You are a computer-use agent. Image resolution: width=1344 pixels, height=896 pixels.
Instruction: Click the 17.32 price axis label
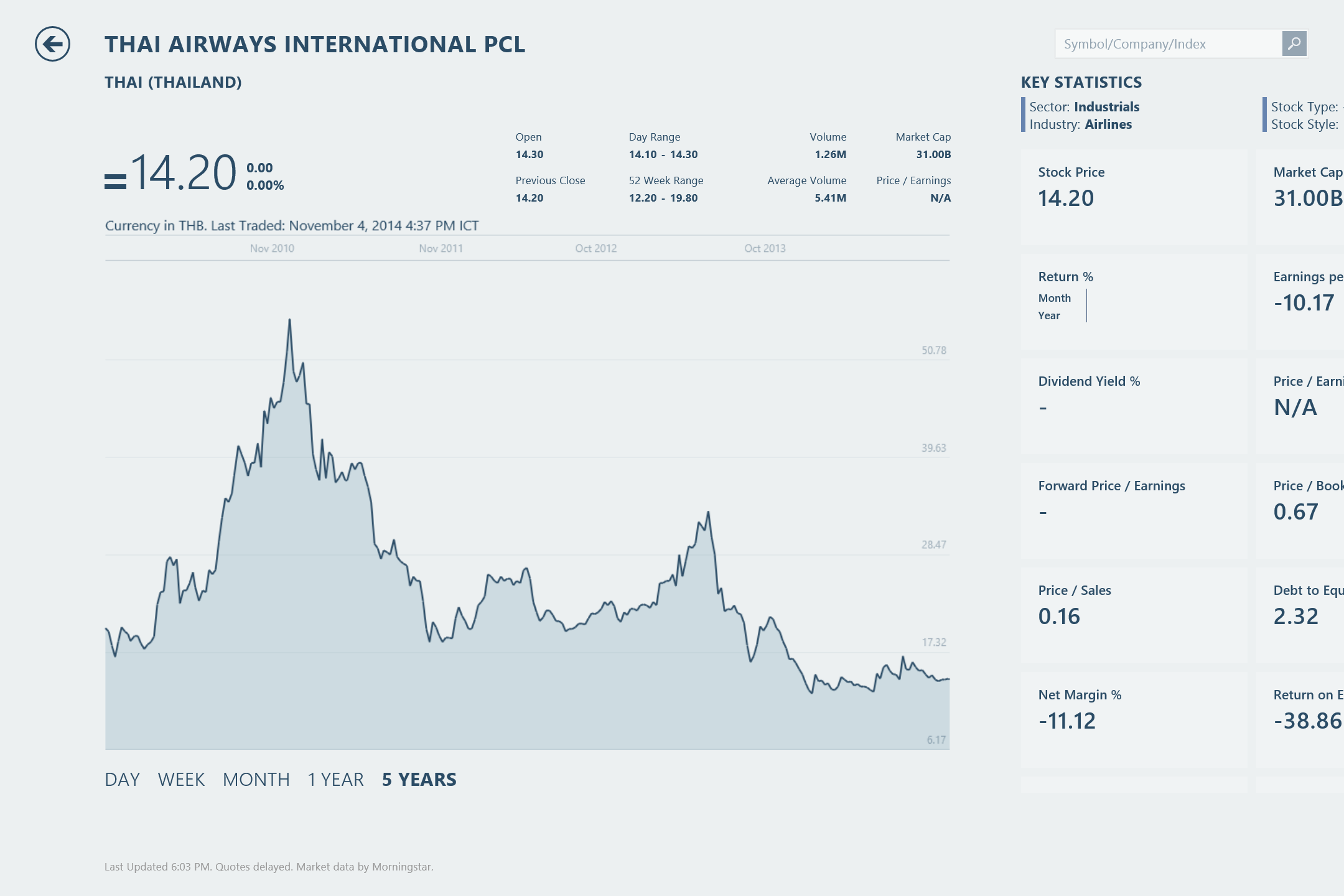point(934,642)
